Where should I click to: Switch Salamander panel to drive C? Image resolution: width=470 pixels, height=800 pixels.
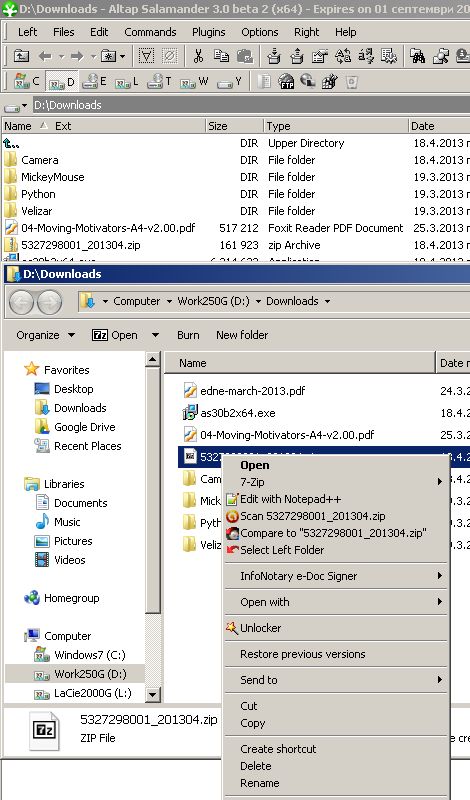[27, 82]
